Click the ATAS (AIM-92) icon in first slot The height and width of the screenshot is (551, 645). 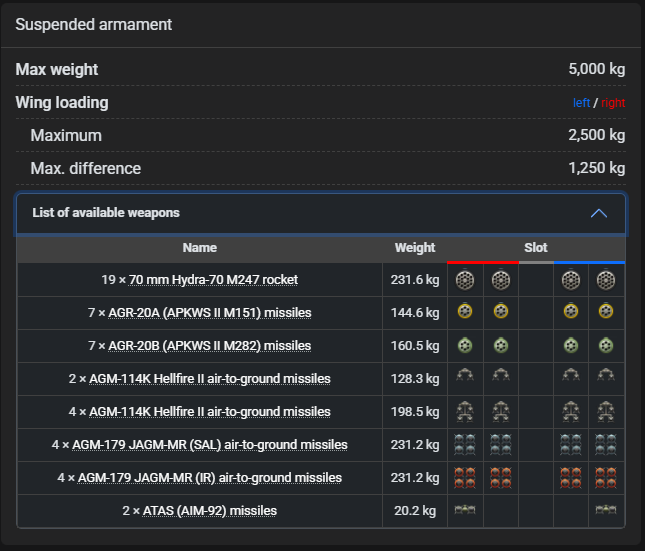(x=465, y=510)
